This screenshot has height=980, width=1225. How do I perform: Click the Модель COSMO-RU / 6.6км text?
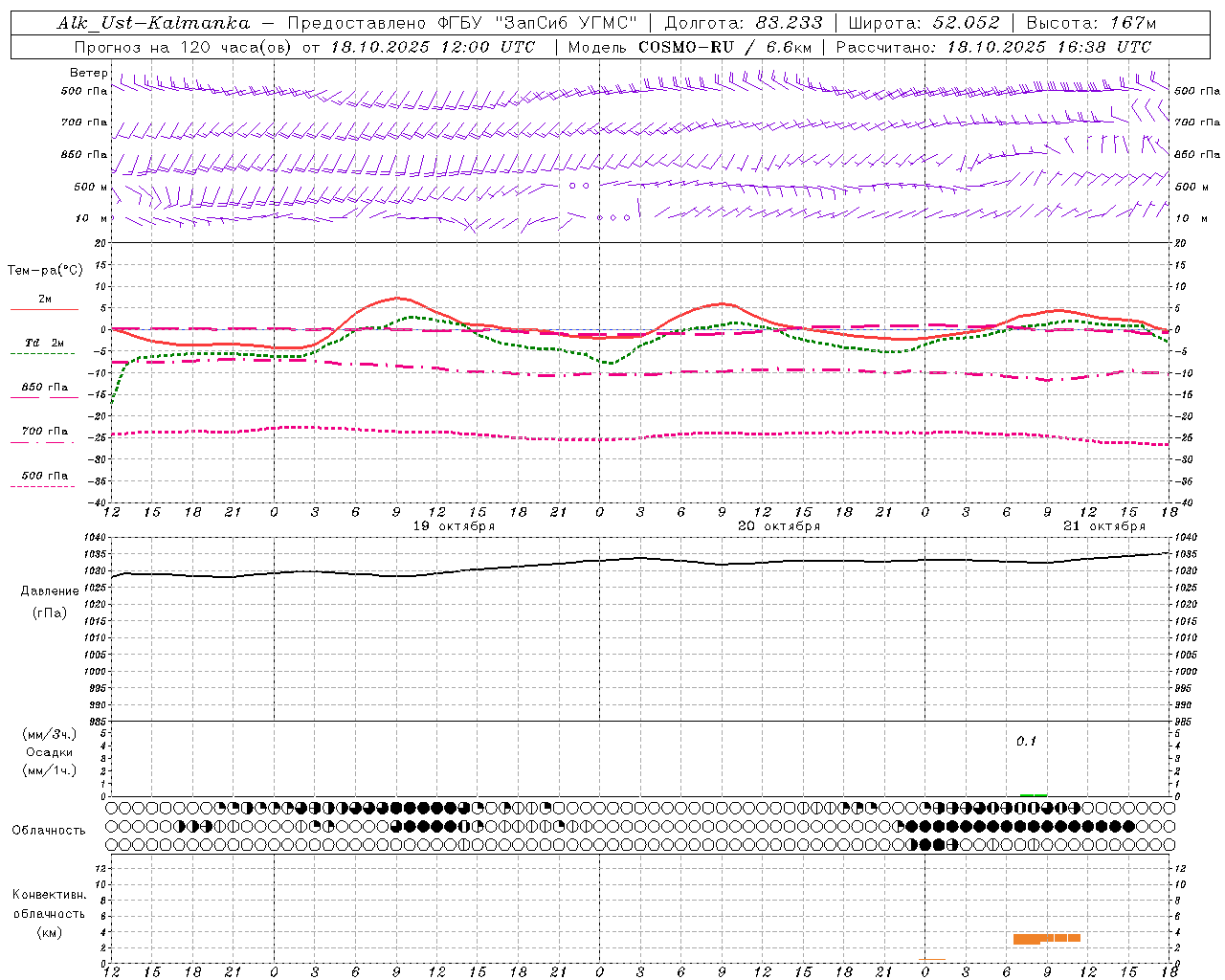click(x=690, y=47)
